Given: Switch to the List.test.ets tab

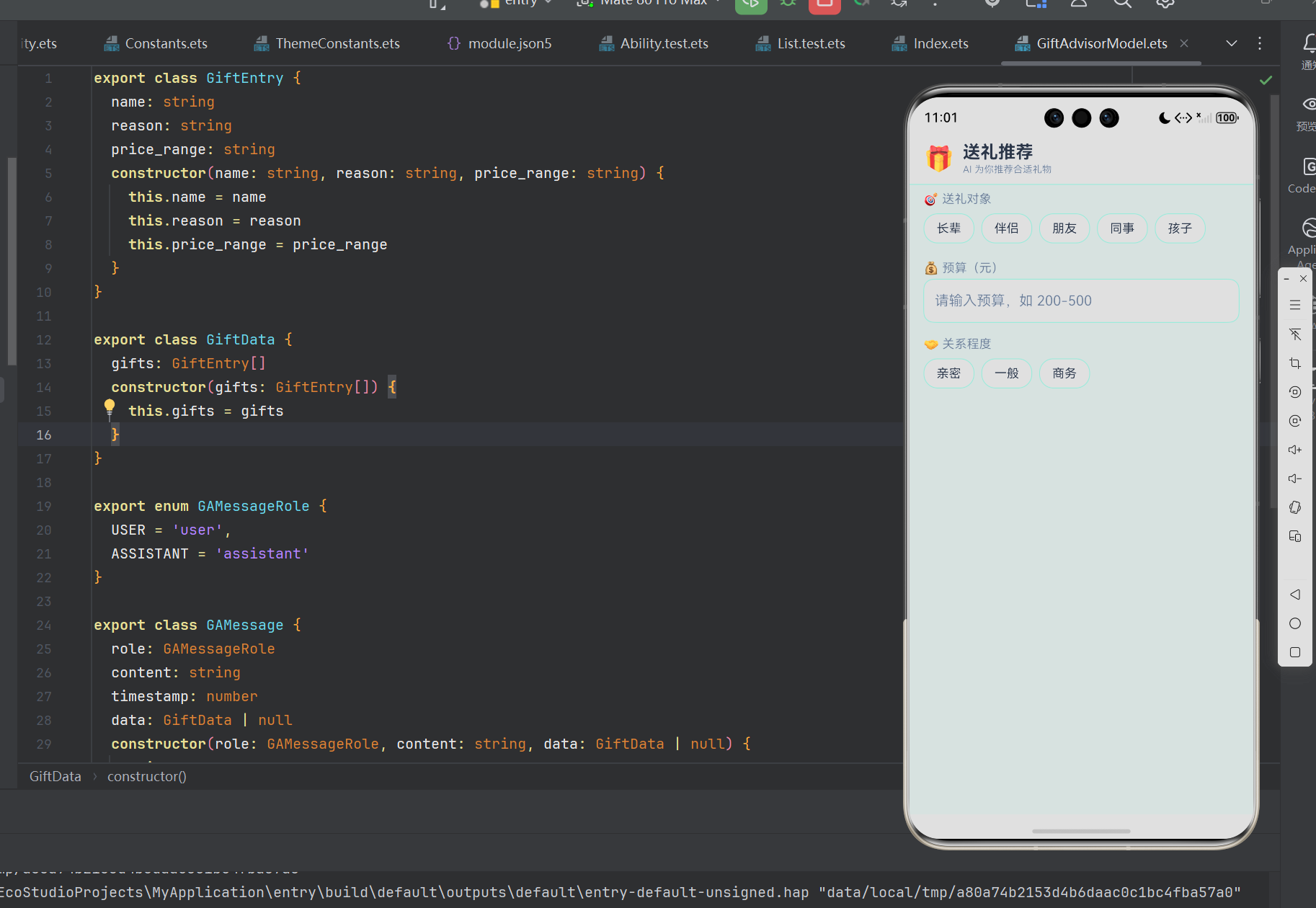Looking at the screenshot, I should [x=800, y=43].
